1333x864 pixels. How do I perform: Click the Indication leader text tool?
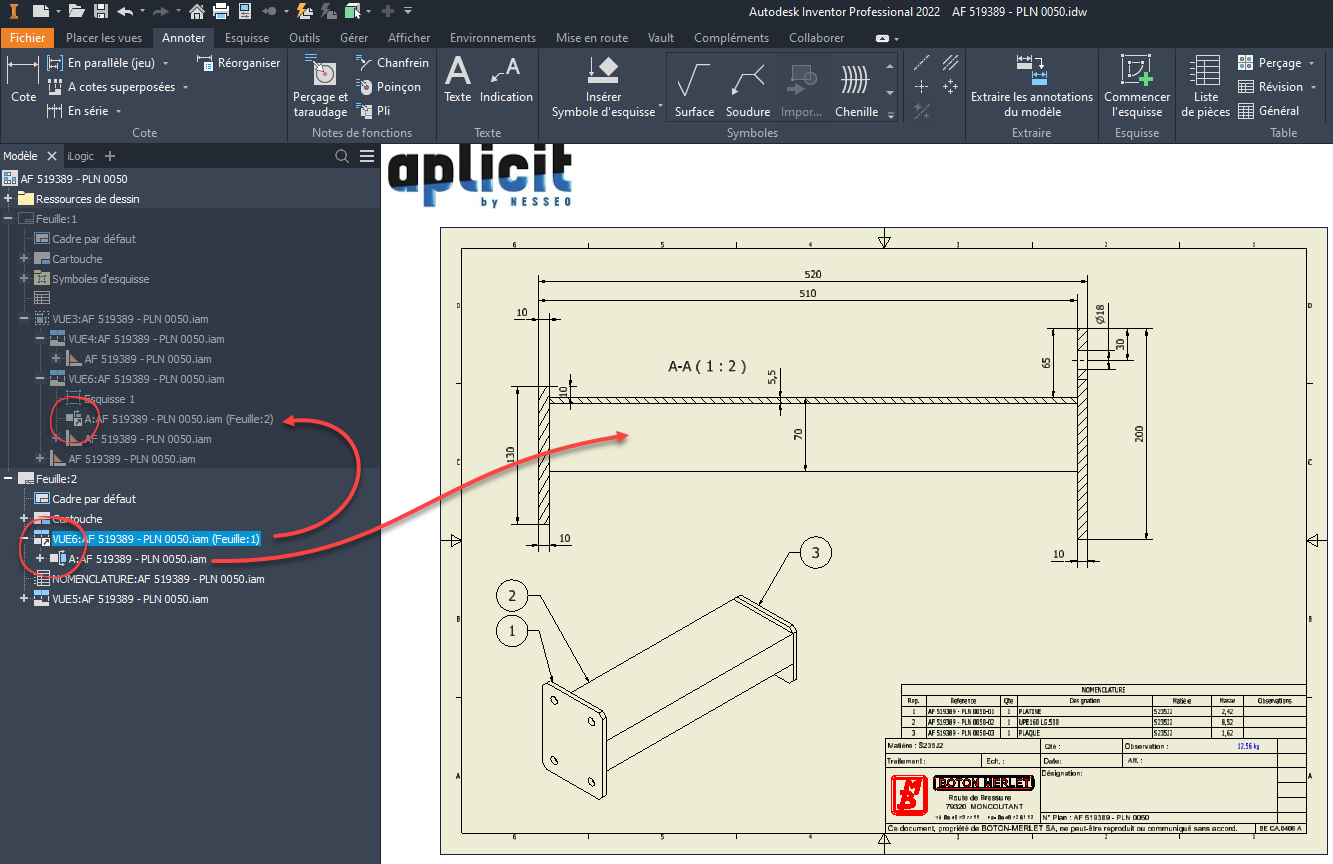click(506, 80)
